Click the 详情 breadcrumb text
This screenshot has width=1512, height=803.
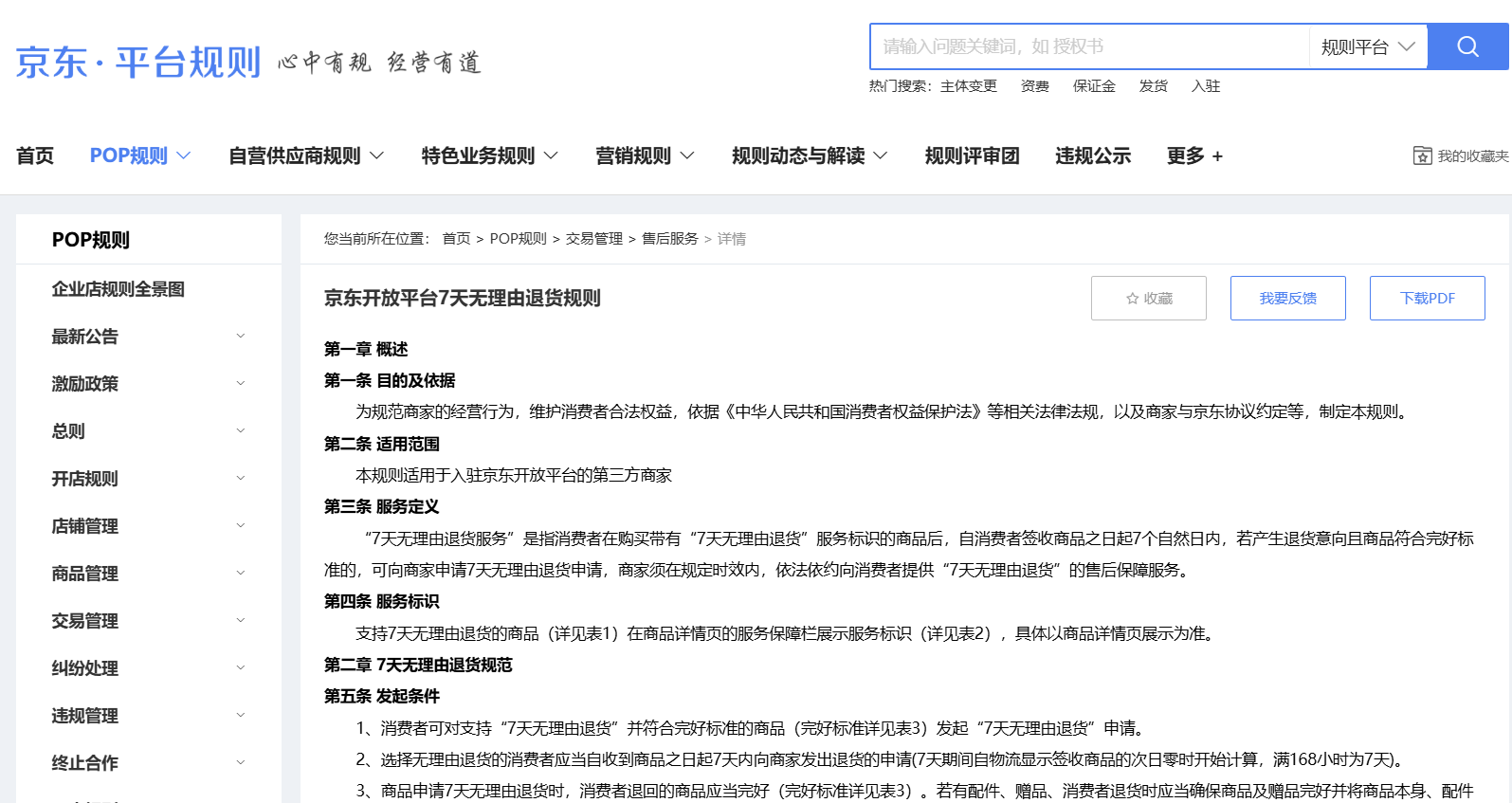[731, 239]
